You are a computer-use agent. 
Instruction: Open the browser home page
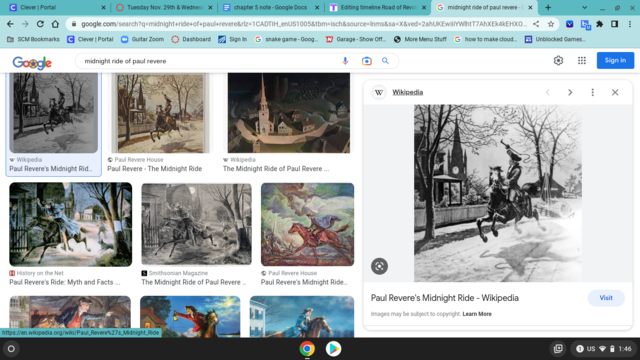pyautogui.click(x=55, y=24)
